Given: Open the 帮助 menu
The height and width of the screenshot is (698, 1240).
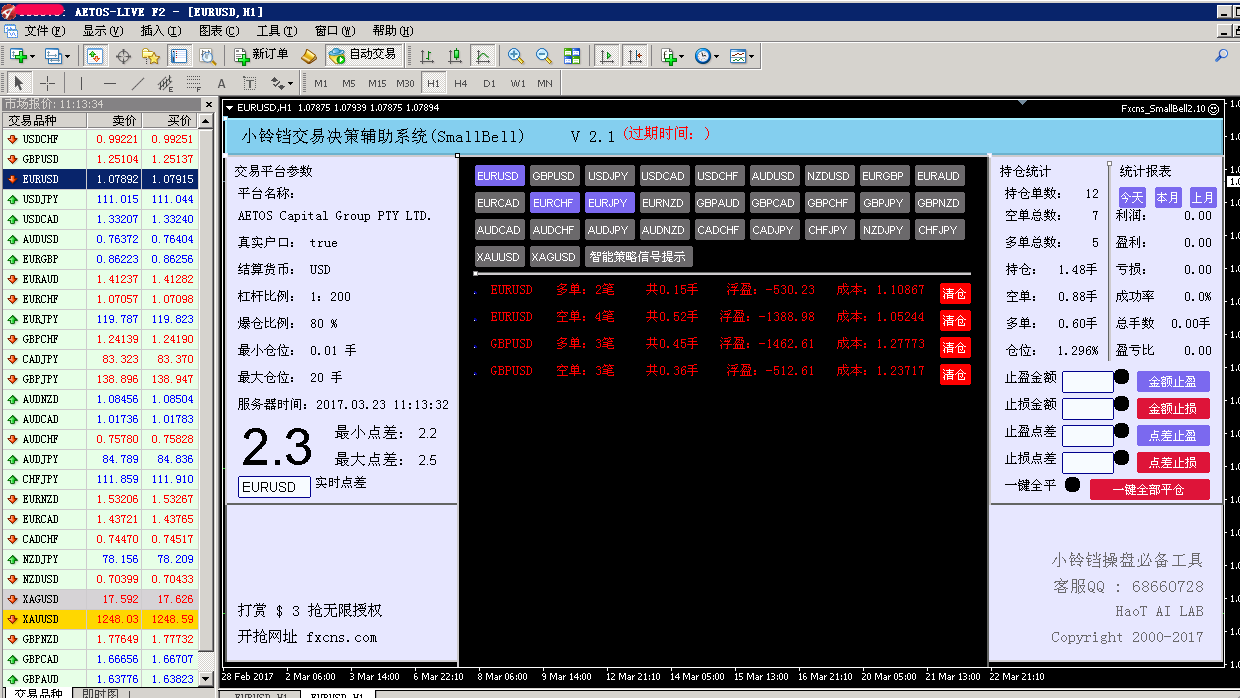Looking at the screenshot, I should point(391,31).
